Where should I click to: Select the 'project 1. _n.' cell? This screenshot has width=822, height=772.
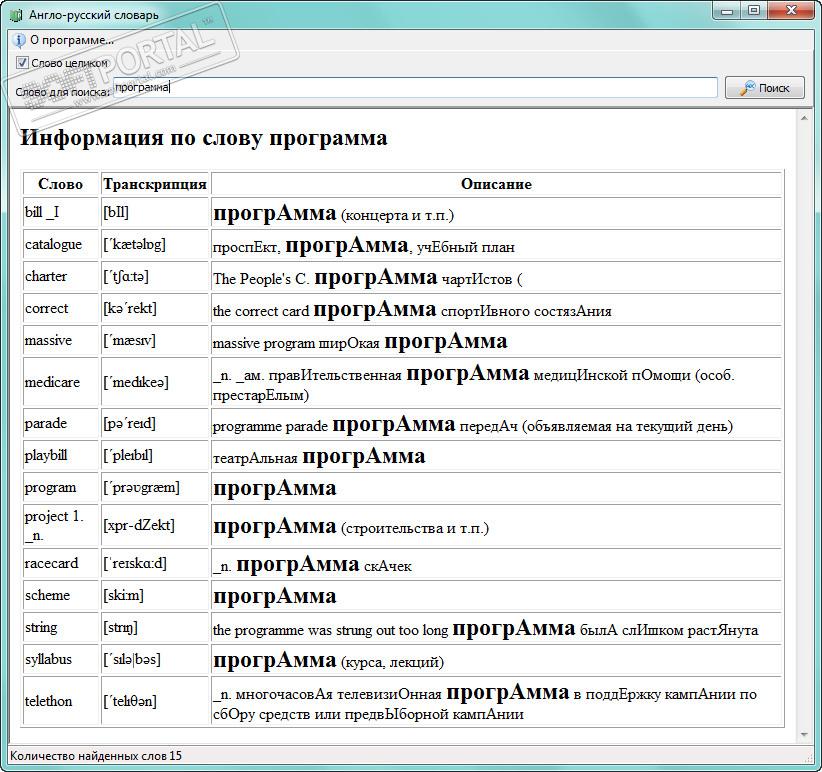tap(61, 526)
